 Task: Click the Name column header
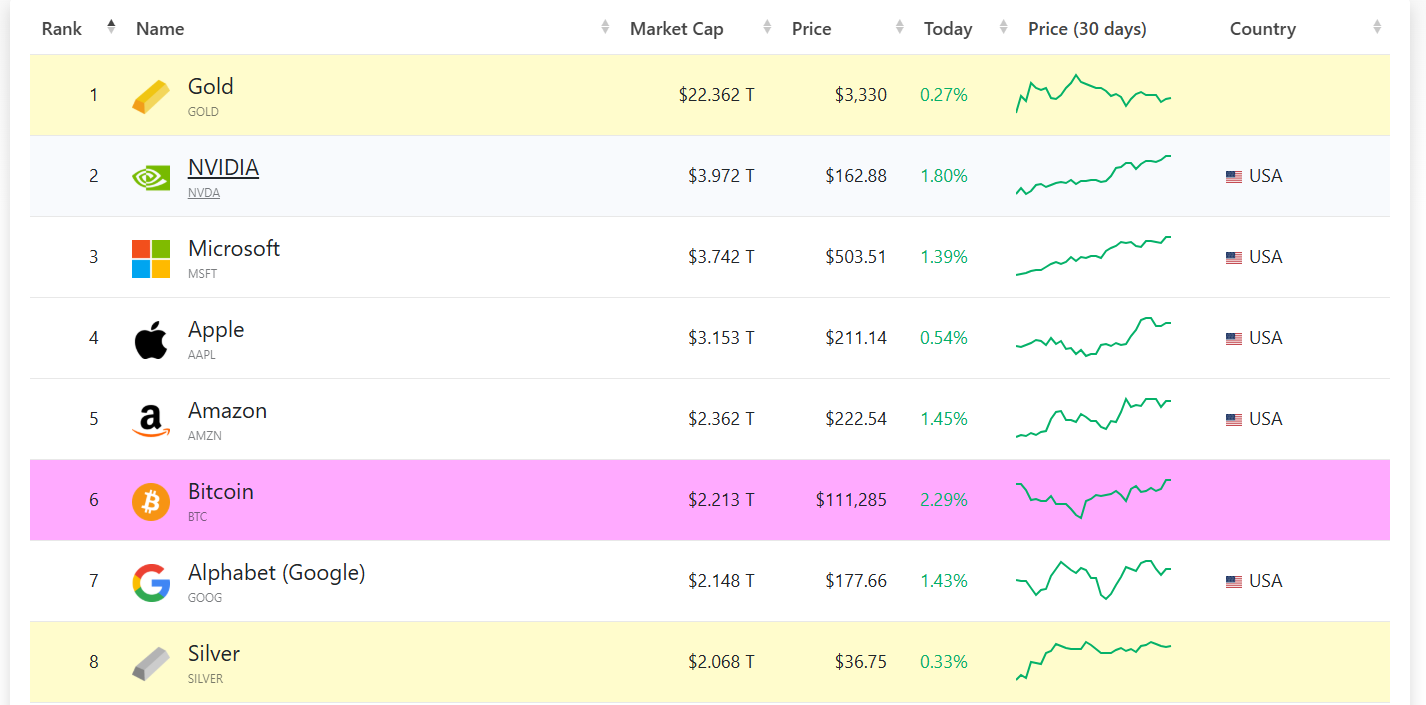(x=160, y=29)
